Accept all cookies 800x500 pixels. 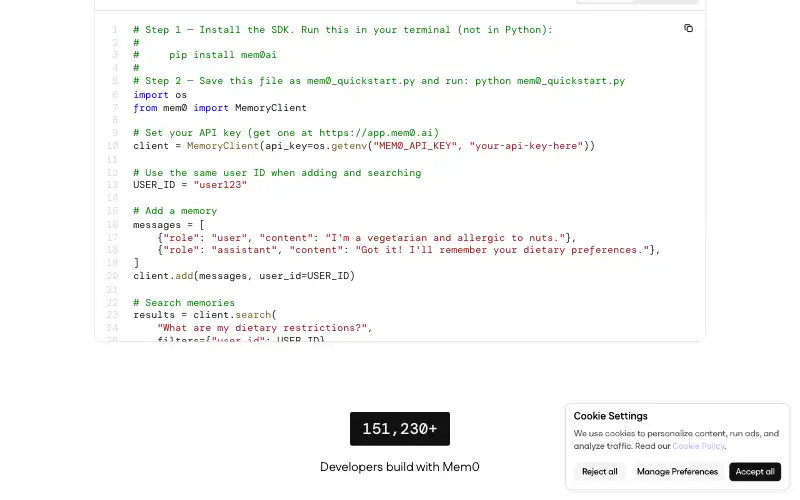click(755, 471)
